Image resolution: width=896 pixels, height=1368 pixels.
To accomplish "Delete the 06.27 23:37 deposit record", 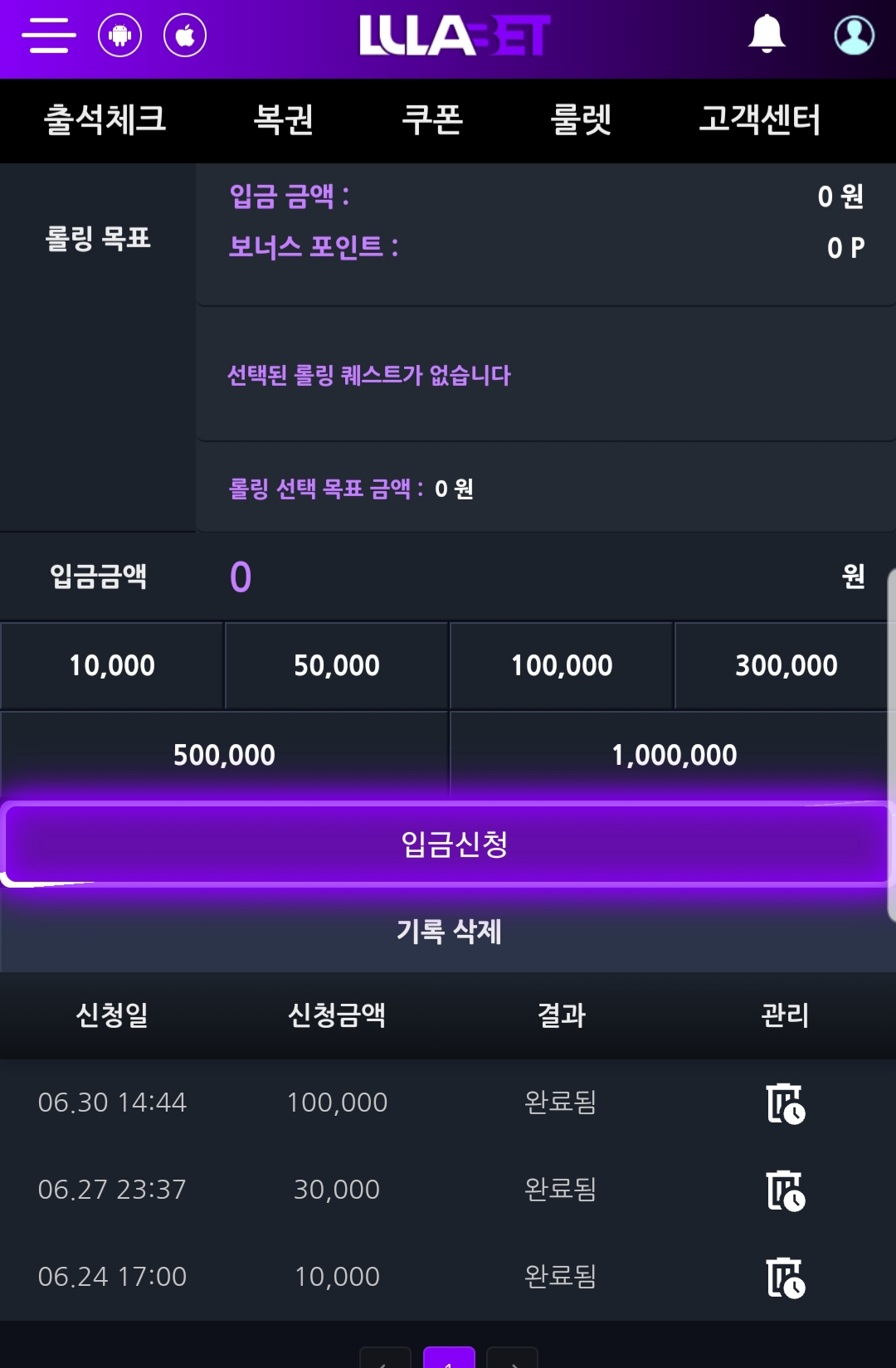I will pos(785,1190).
